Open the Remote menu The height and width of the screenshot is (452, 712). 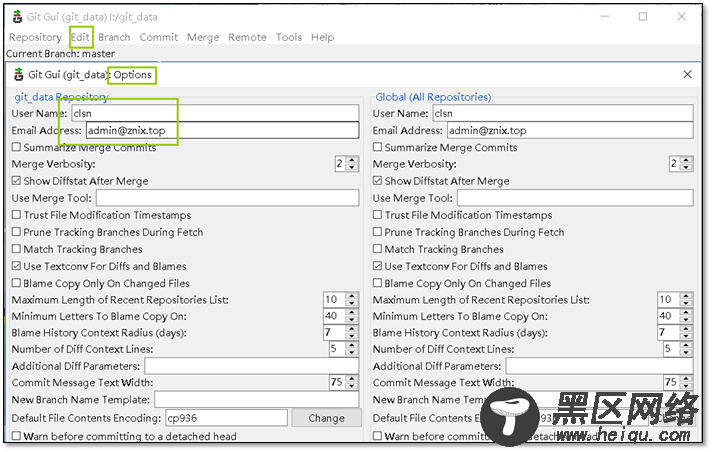247,37
